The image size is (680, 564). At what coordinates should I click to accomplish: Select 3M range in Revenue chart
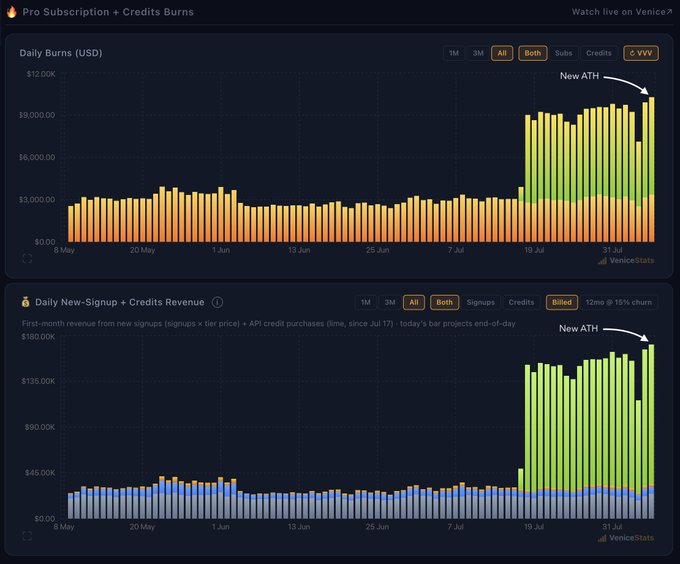click(x=389, y=302)
